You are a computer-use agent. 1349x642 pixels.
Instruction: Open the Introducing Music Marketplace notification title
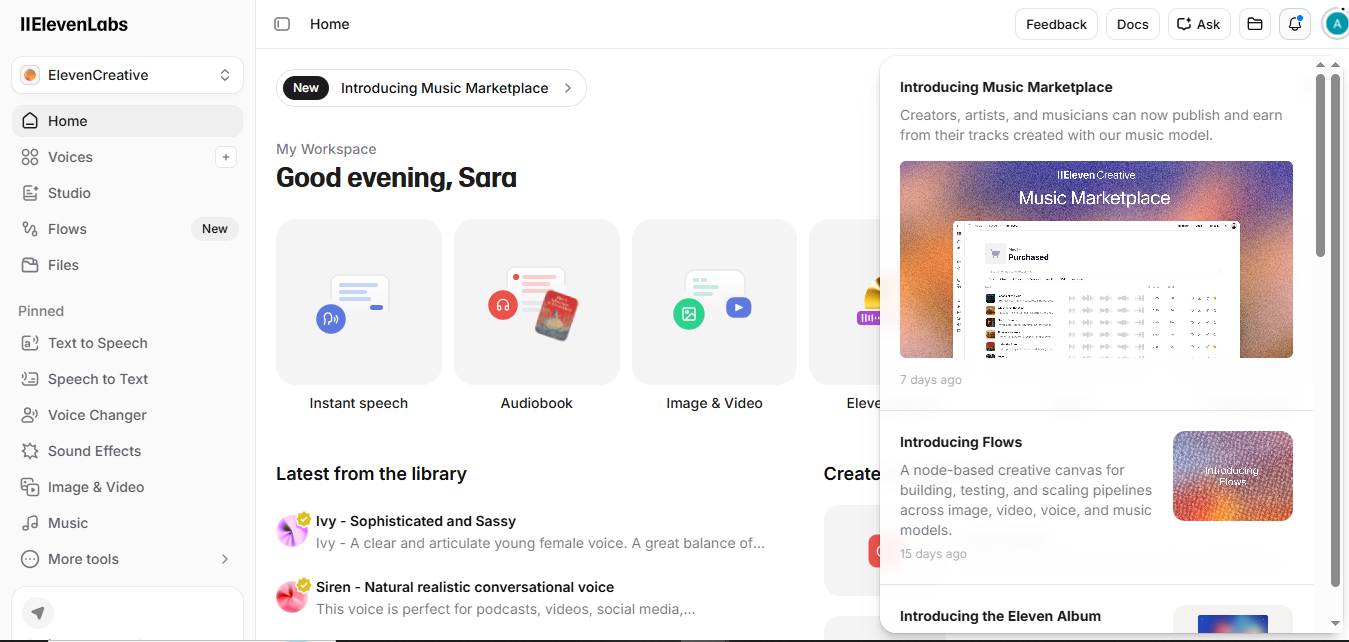(1006, 87)
